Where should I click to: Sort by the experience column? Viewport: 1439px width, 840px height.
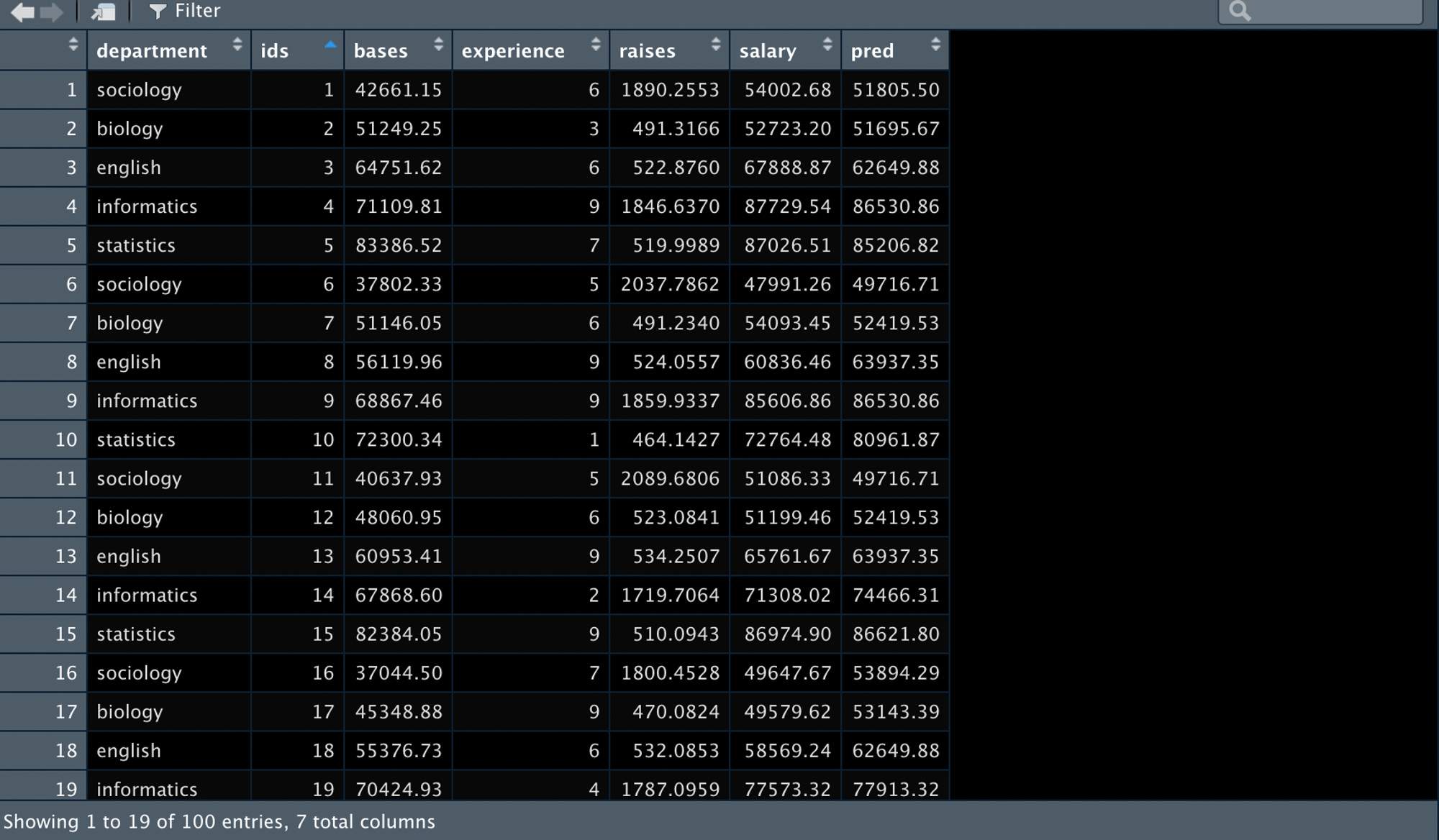[531, 50]
